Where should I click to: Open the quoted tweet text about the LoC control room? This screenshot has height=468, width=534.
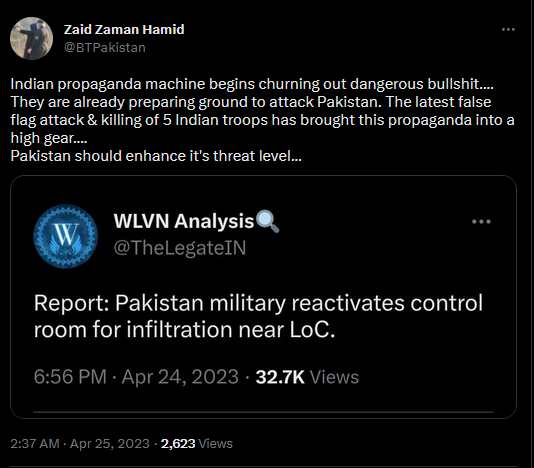pos(258,316)
